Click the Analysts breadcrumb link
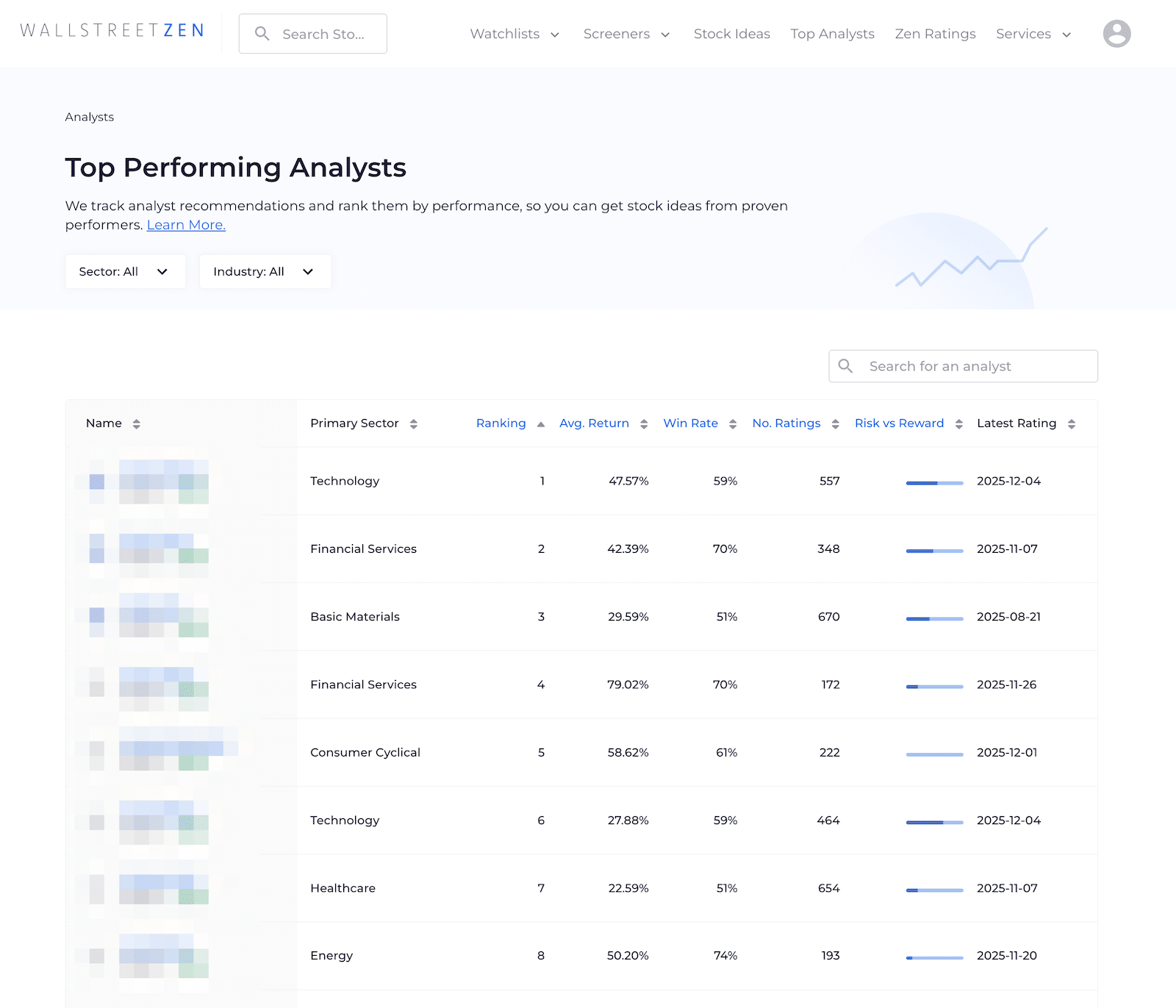The image size is (1176, 1008). tap(90, 117)
